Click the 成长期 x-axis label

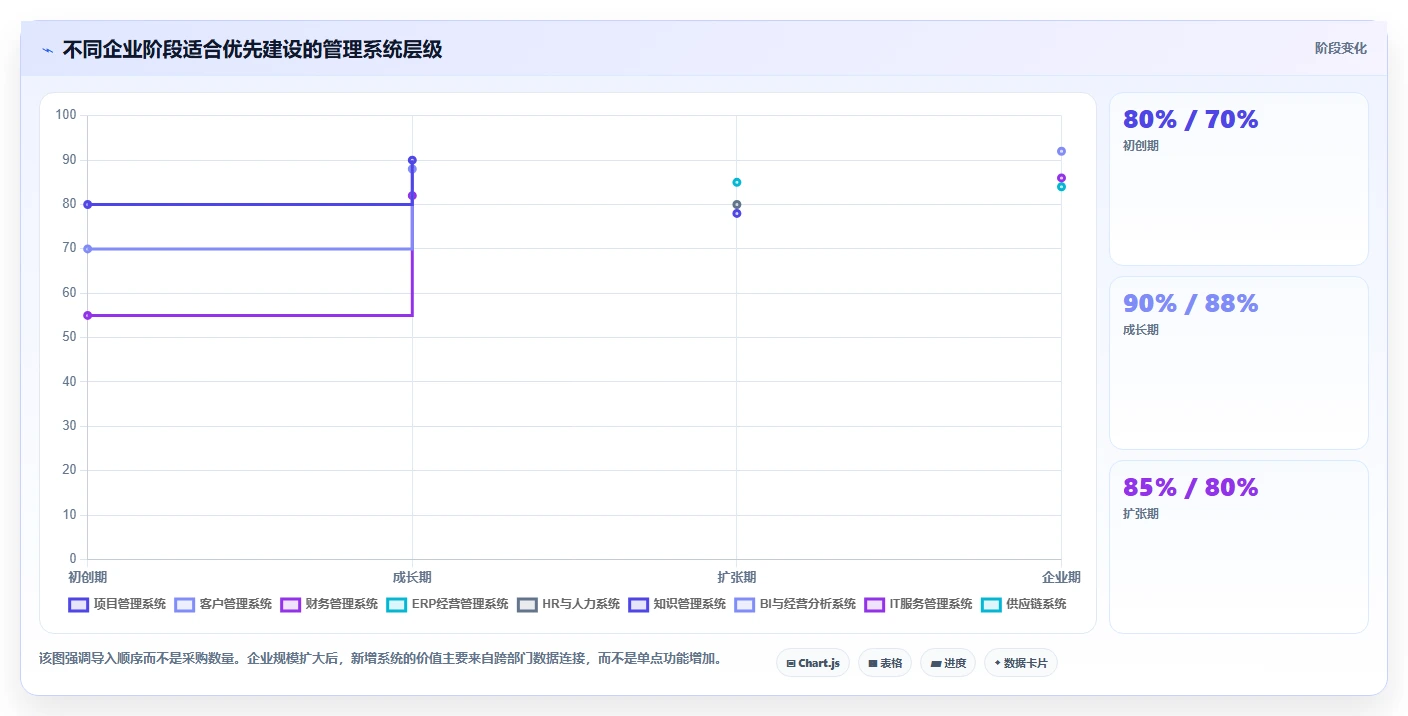(x=412, y=577)
